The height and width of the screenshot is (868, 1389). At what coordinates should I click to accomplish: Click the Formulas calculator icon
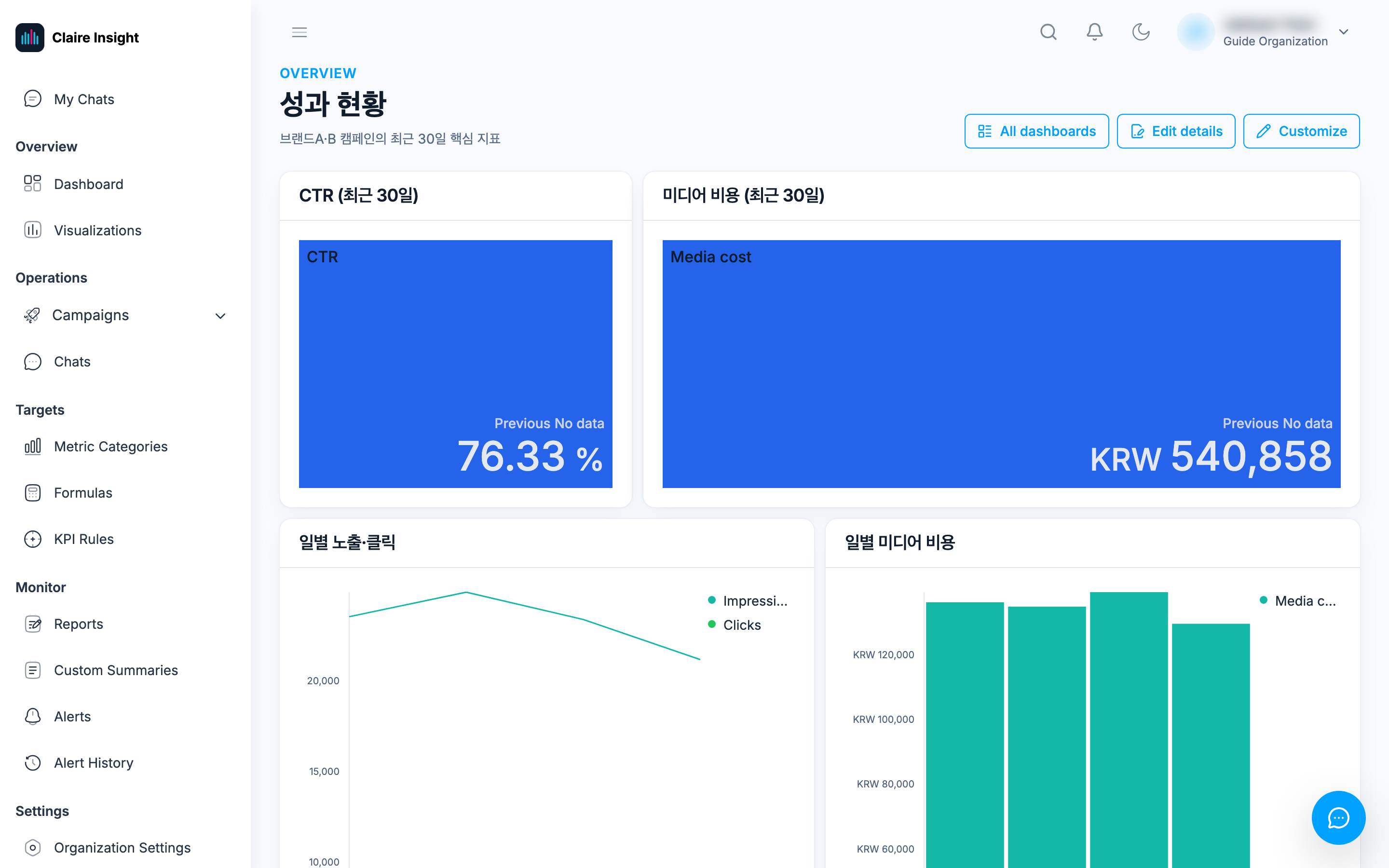[33, 492]
